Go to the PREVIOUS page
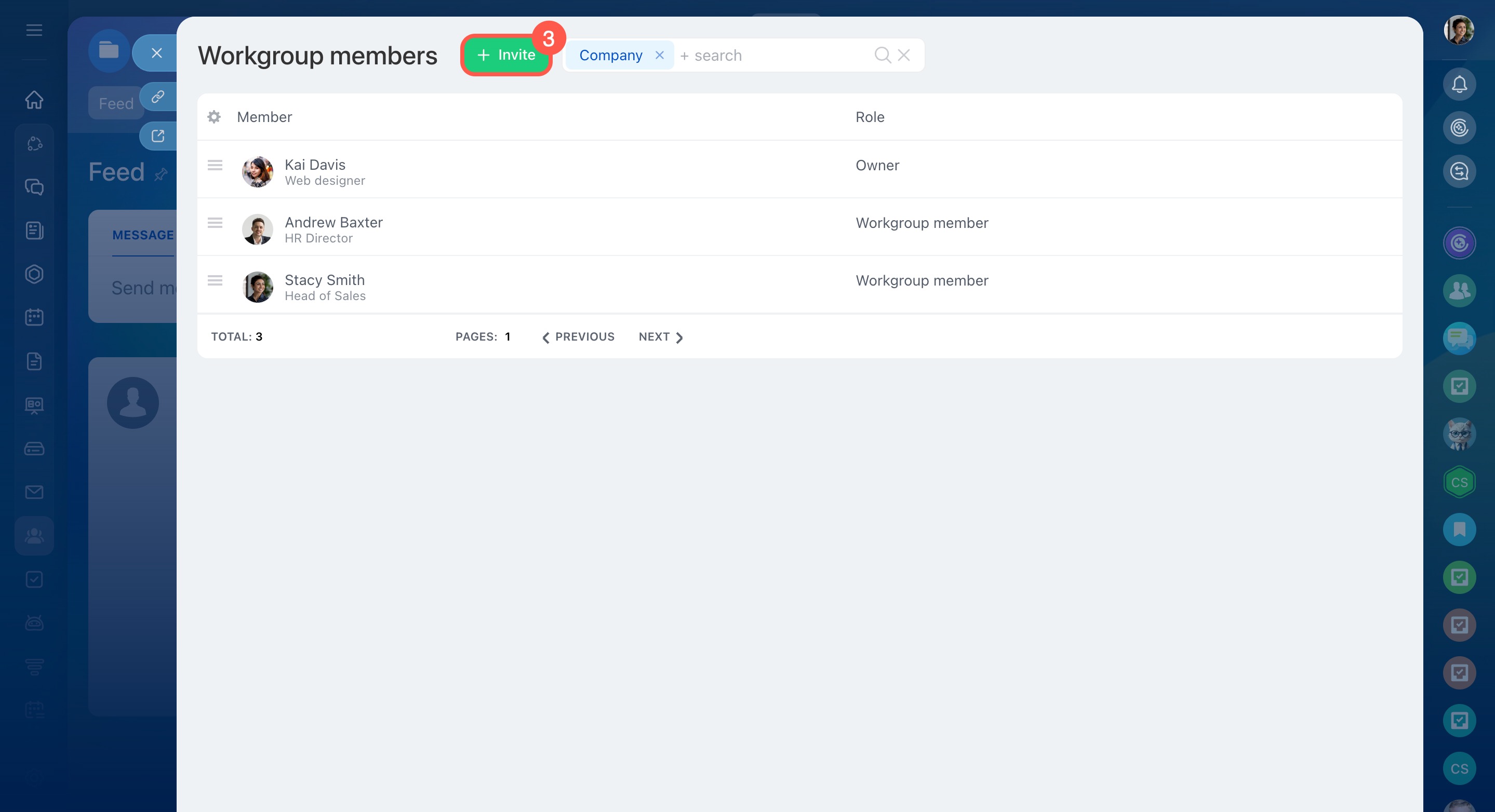The image size is (1495, 812). click(x=578, y=337)
